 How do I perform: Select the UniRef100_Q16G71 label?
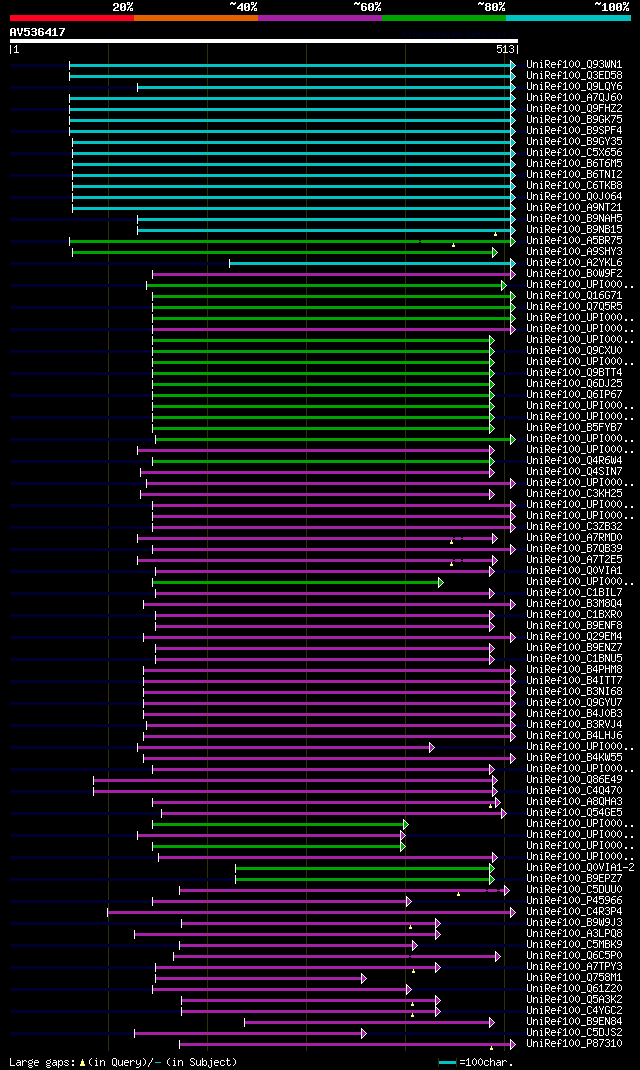point(574,295)
